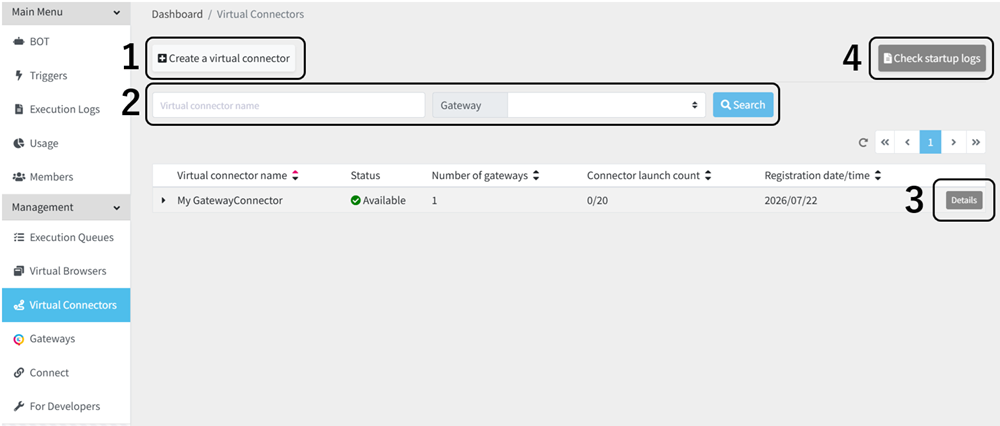Sort by Connector launch count column
The image size is (1000, 426).
[649, 175]
